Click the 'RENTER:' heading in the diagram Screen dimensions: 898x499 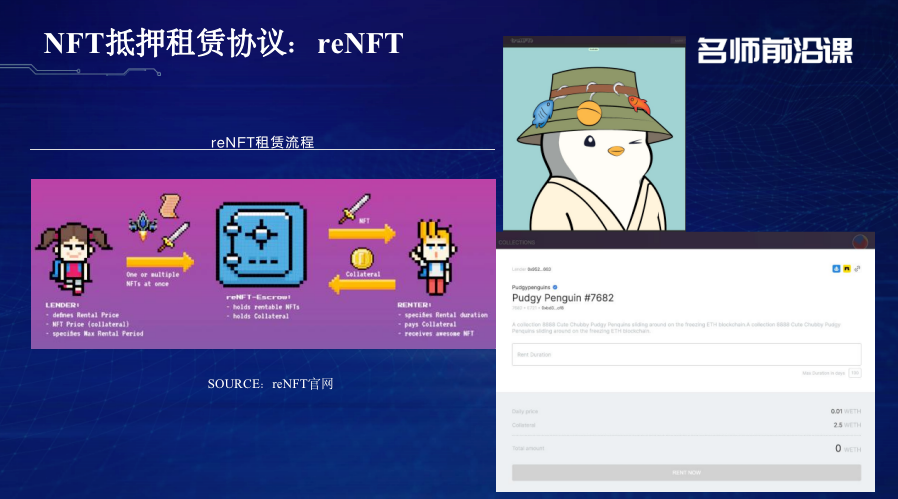(x=413, y=305)
